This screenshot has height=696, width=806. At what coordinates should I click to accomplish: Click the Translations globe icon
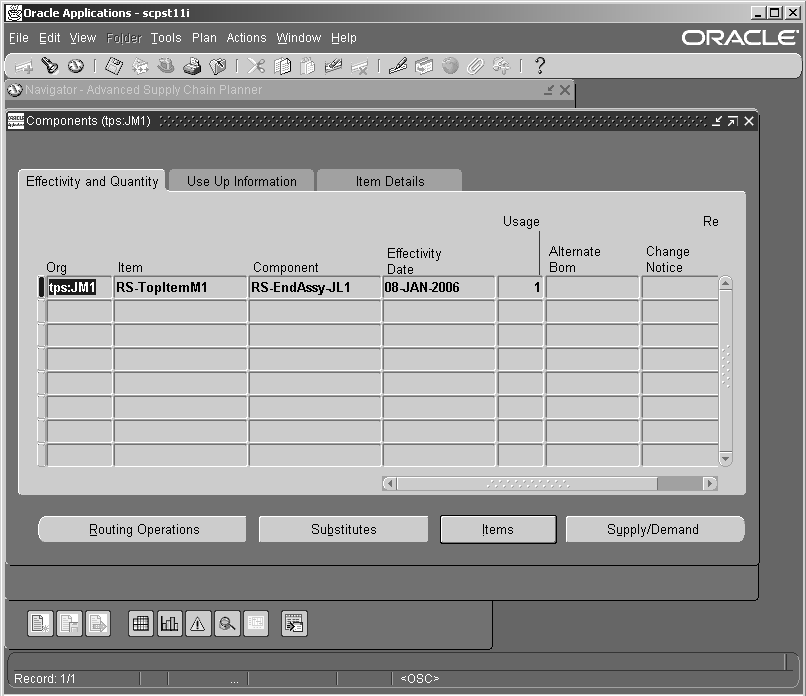[450, 66]
